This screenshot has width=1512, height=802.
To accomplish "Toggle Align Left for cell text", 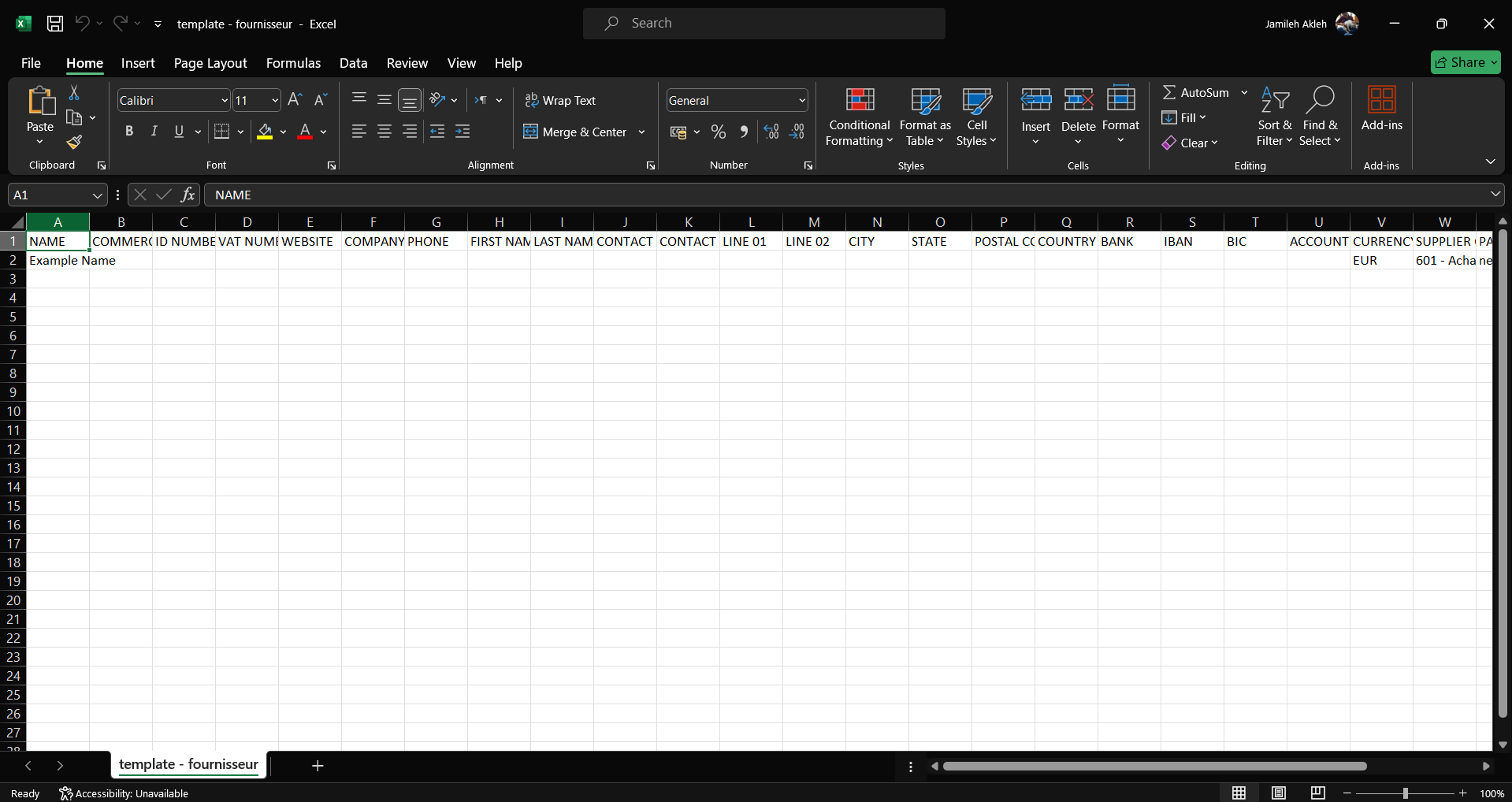I will [359, 132].
